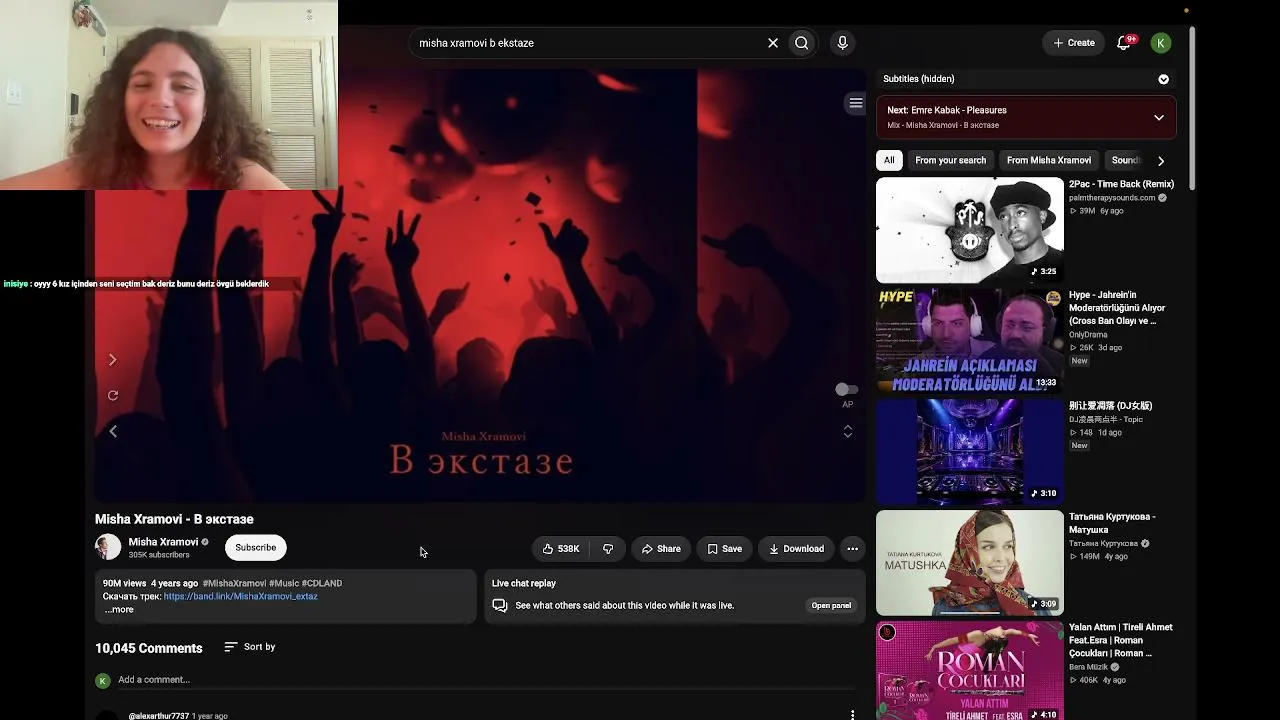The height and width of the screenshot is (720, 1280).
Task: Open the band.link MishaXramovi_extaz link
Action: click(241, 596)
